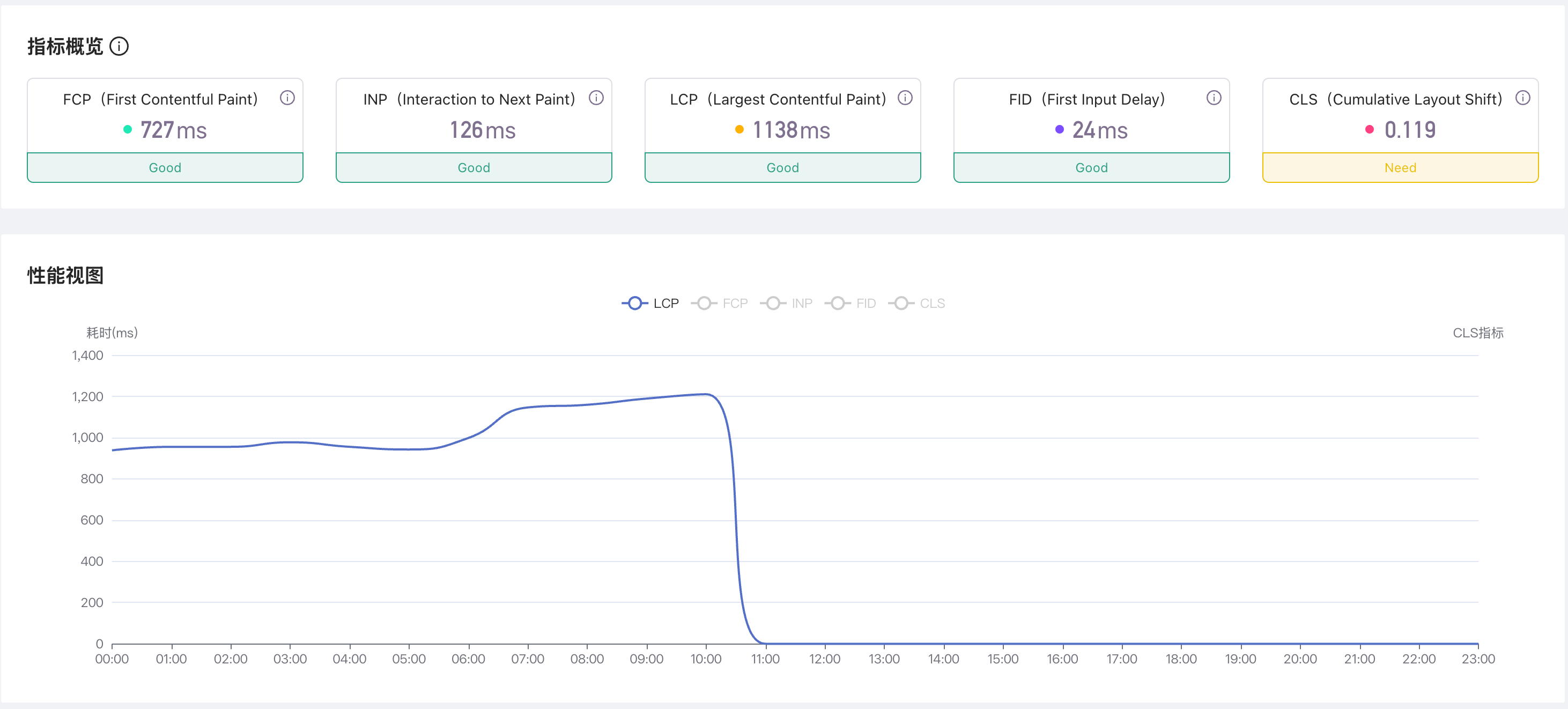Open FCP card info icon
The width and height of the screenshot is (1568, 709).
287,98
